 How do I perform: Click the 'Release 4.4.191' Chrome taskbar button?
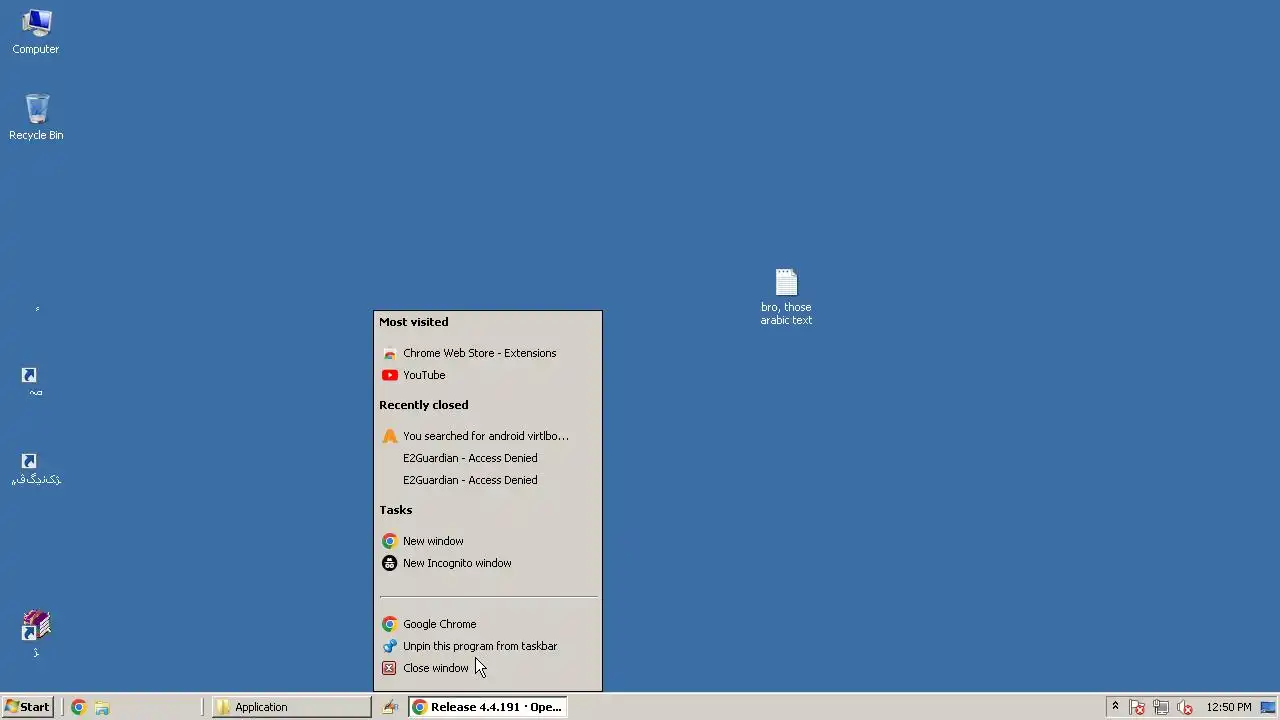coord(488,707)
